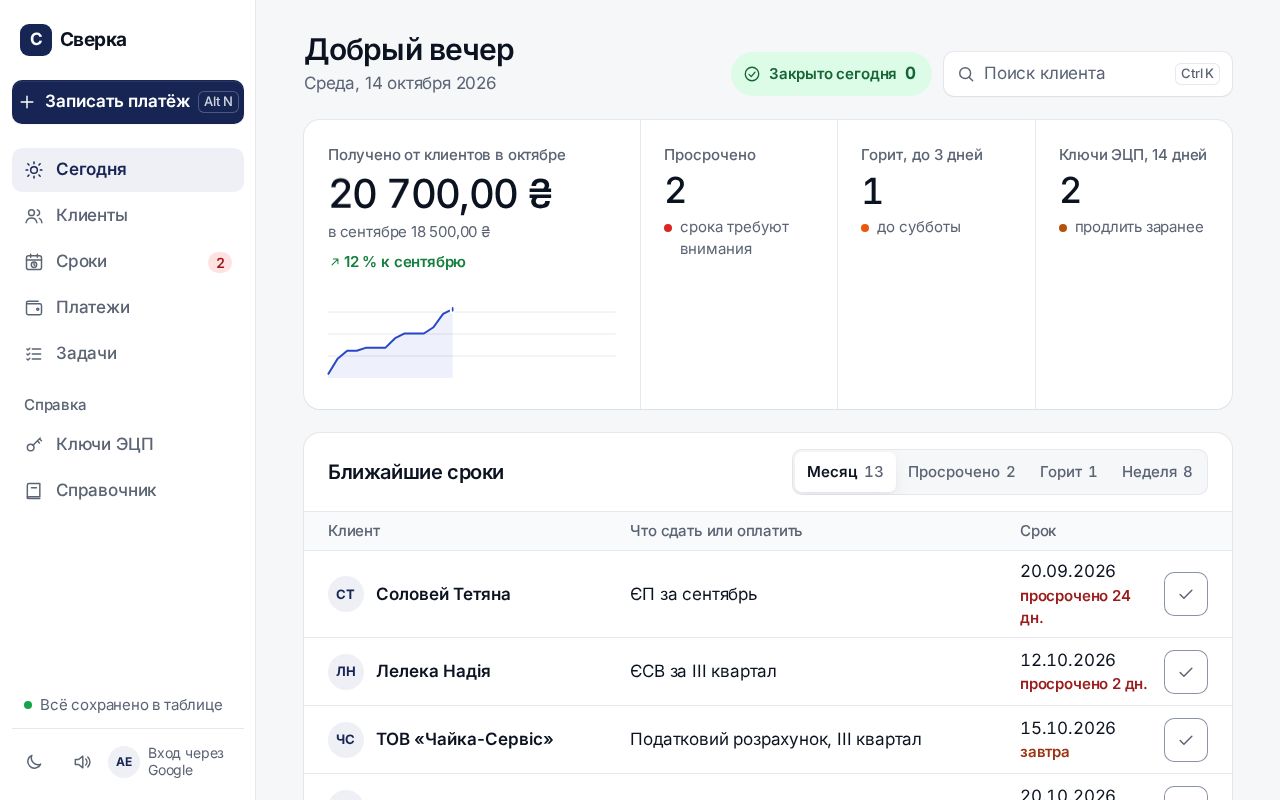Open the Сегодня section

[128, 170]
